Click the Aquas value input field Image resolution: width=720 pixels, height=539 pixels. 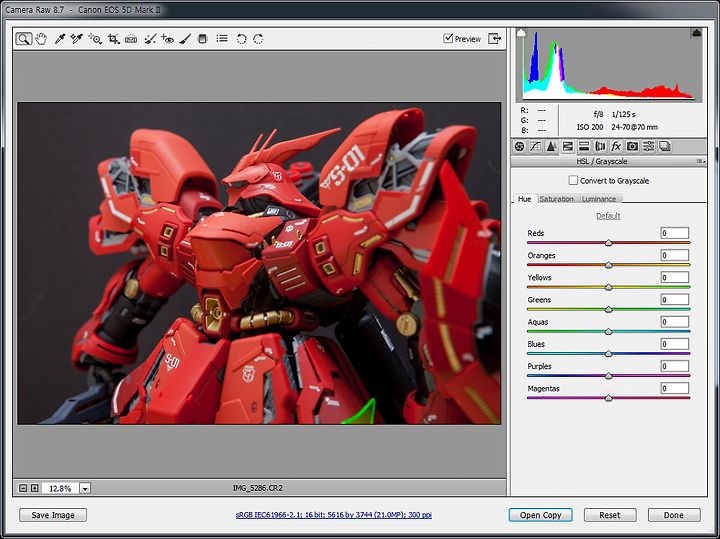pyautogui.click(x=675, y=321)
